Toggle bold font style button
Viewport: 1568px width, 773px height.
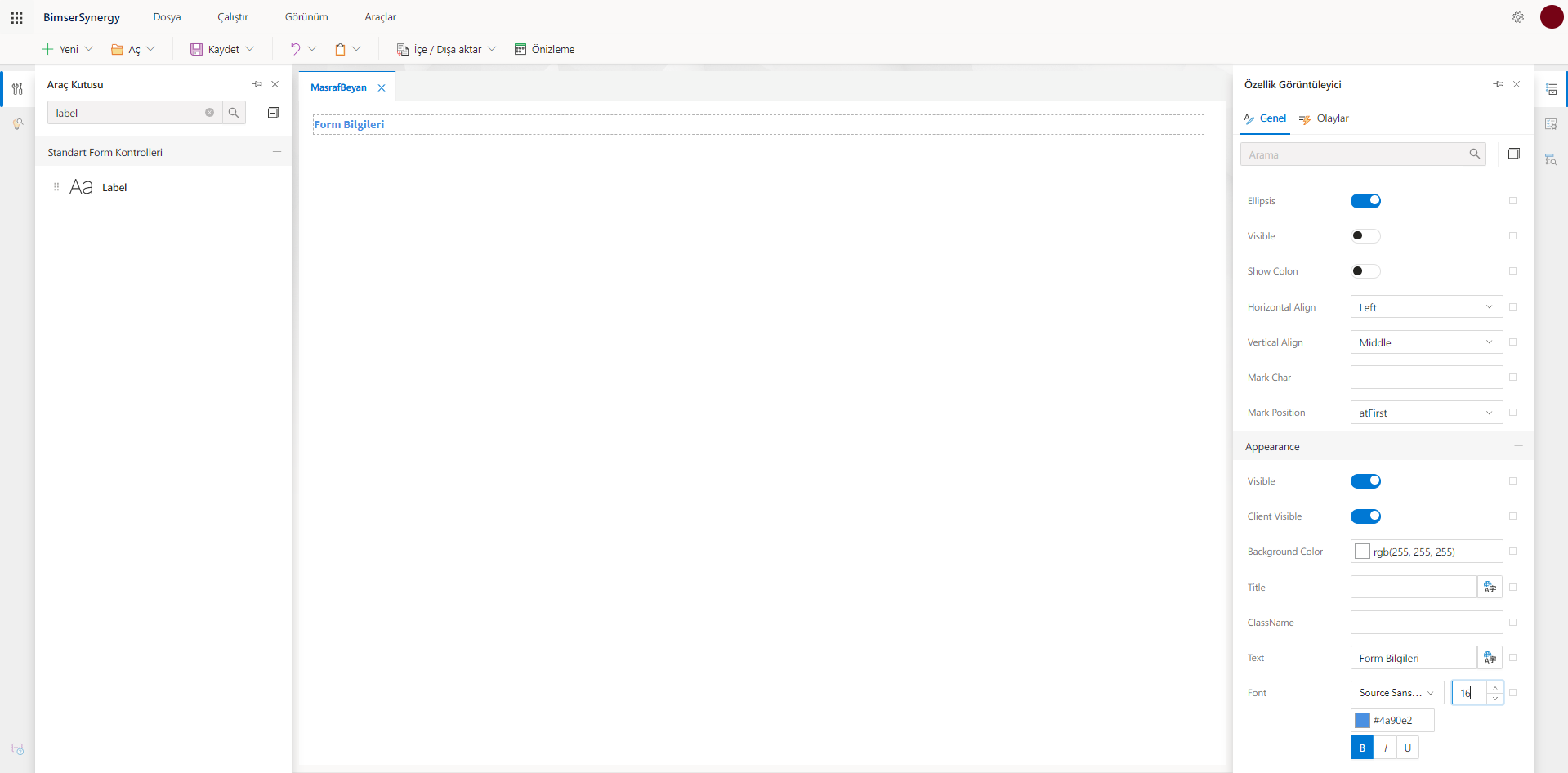point(1362,748)
